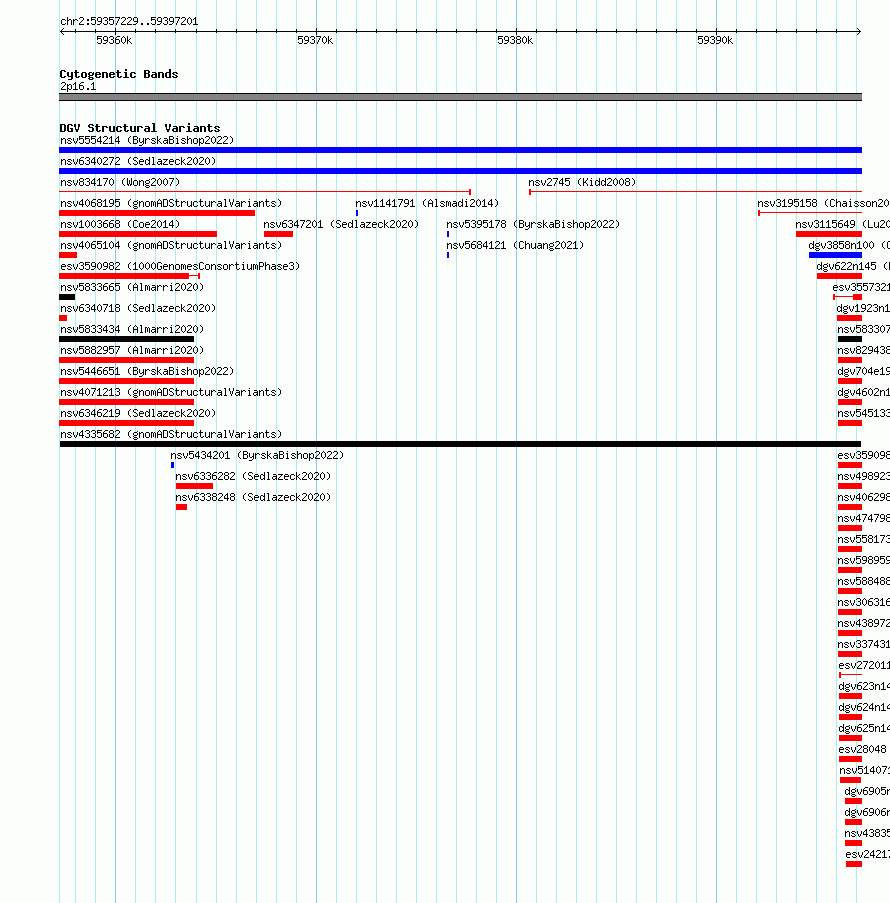Click the nsv558173 variant label

coord(864,540)
